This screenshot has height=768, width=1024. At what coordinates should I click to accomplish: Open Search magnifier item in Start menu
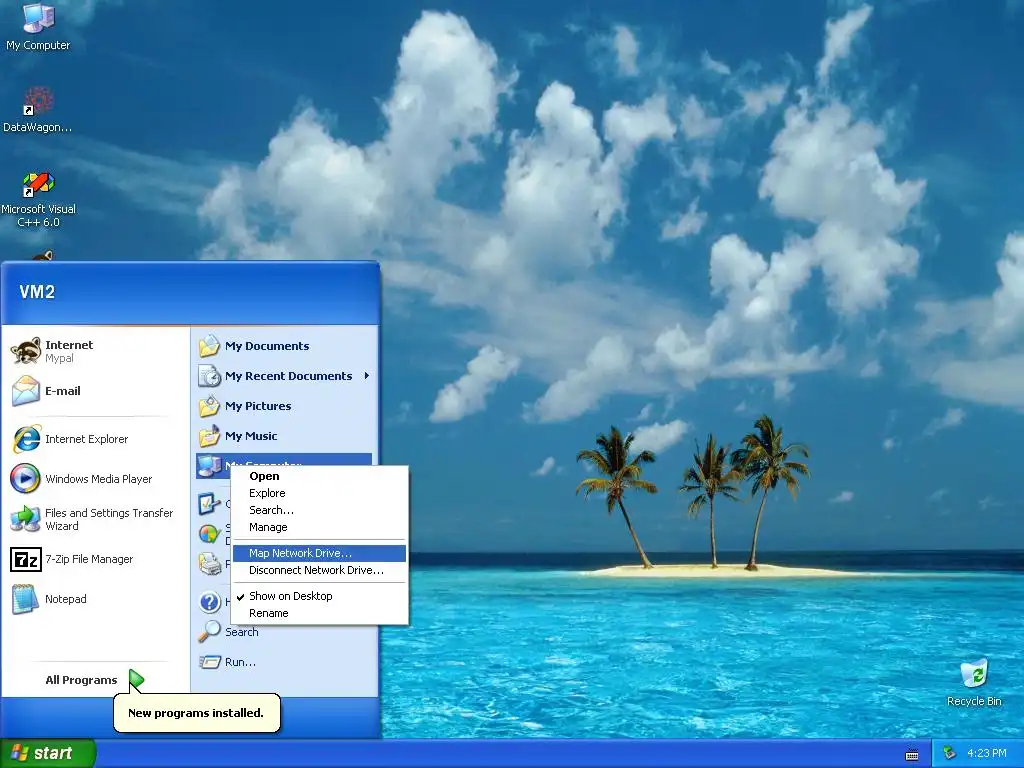tap(284, 632)
